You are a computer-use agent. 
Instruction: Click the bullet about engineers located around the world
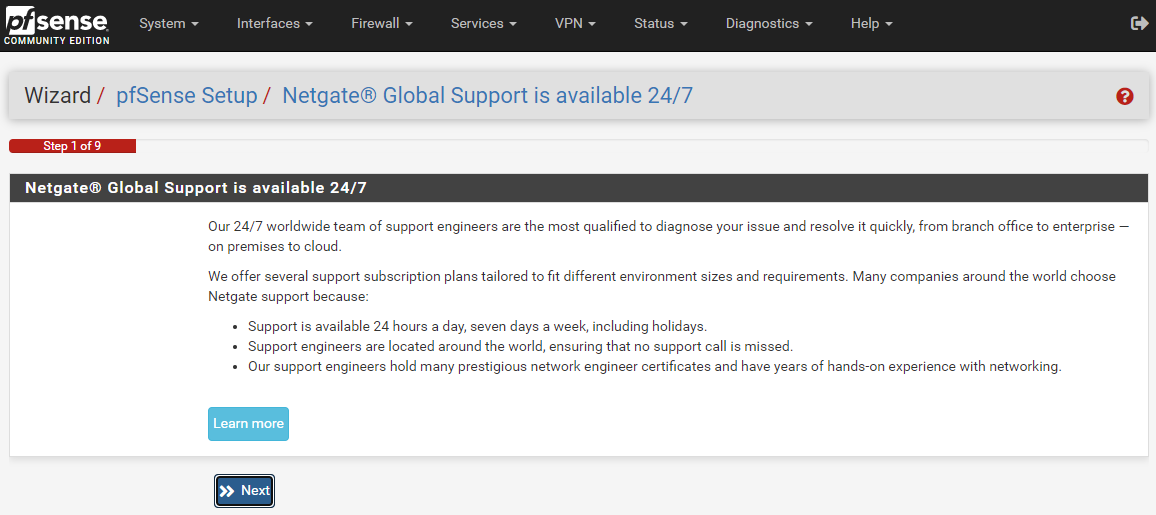(520, 346)
